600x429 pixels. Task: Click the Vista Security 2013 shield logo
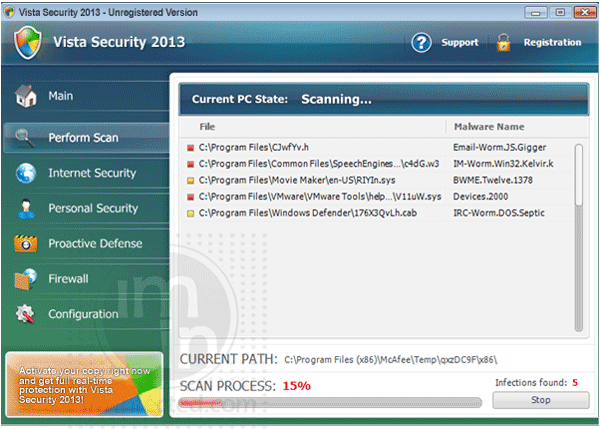(x=28, y=43)
